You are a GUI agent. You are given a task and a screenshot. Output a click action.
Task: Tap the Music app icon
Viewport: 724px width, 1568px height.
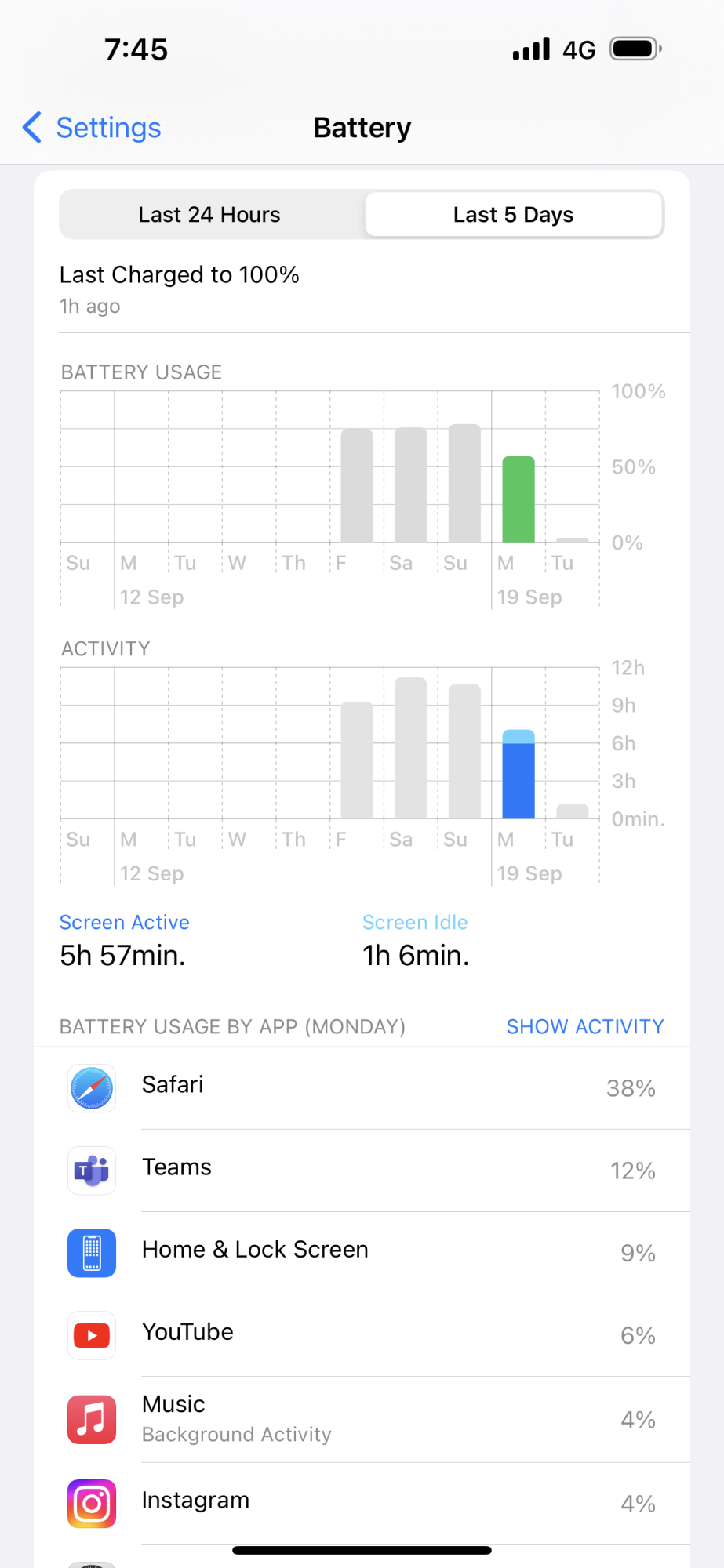tap(92, 1419)
